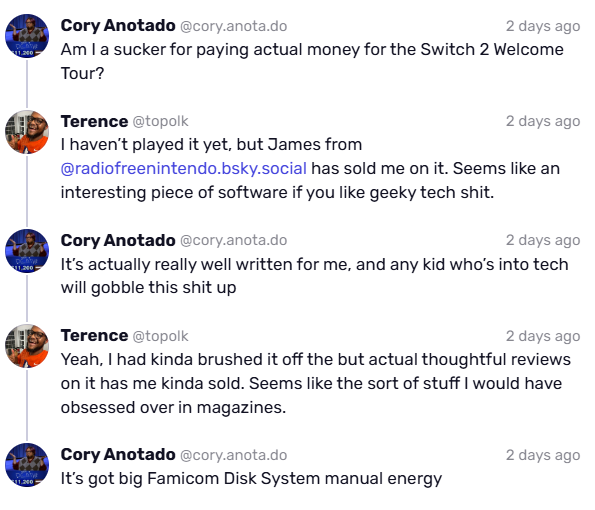Click Terence's avatar on the fourth post
The width and height of the screenshot is (595, 510).
[x=27, y=346]
